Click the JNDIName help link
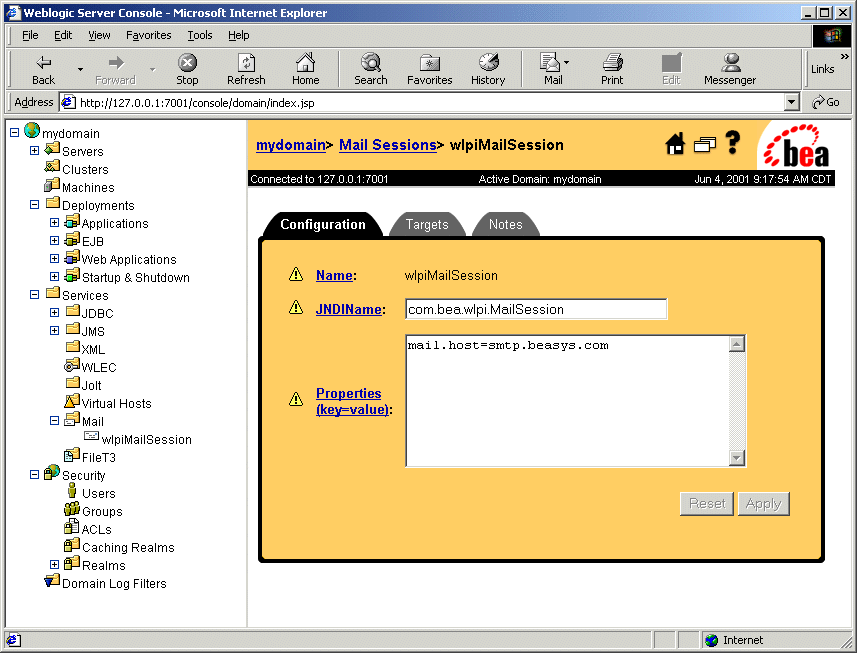This screenshot has height=653, width=857. [x=349, y=309]
